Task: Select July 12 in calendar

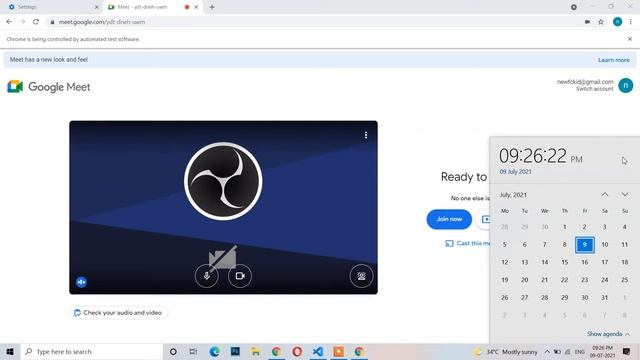Action: [504, 262]
